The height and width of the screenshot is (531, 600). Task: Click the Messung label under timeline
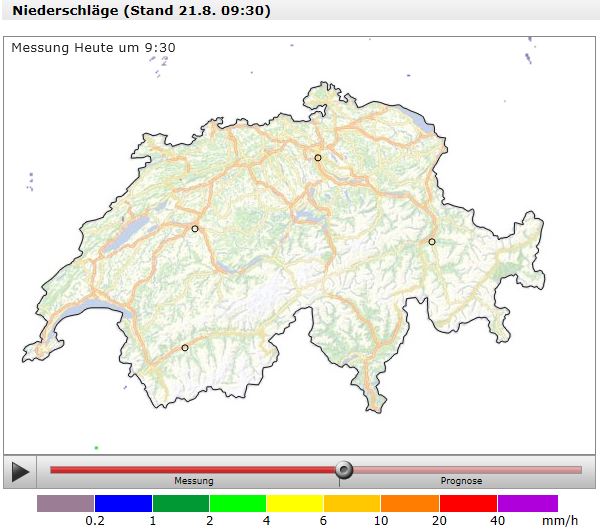coord(194,481)
